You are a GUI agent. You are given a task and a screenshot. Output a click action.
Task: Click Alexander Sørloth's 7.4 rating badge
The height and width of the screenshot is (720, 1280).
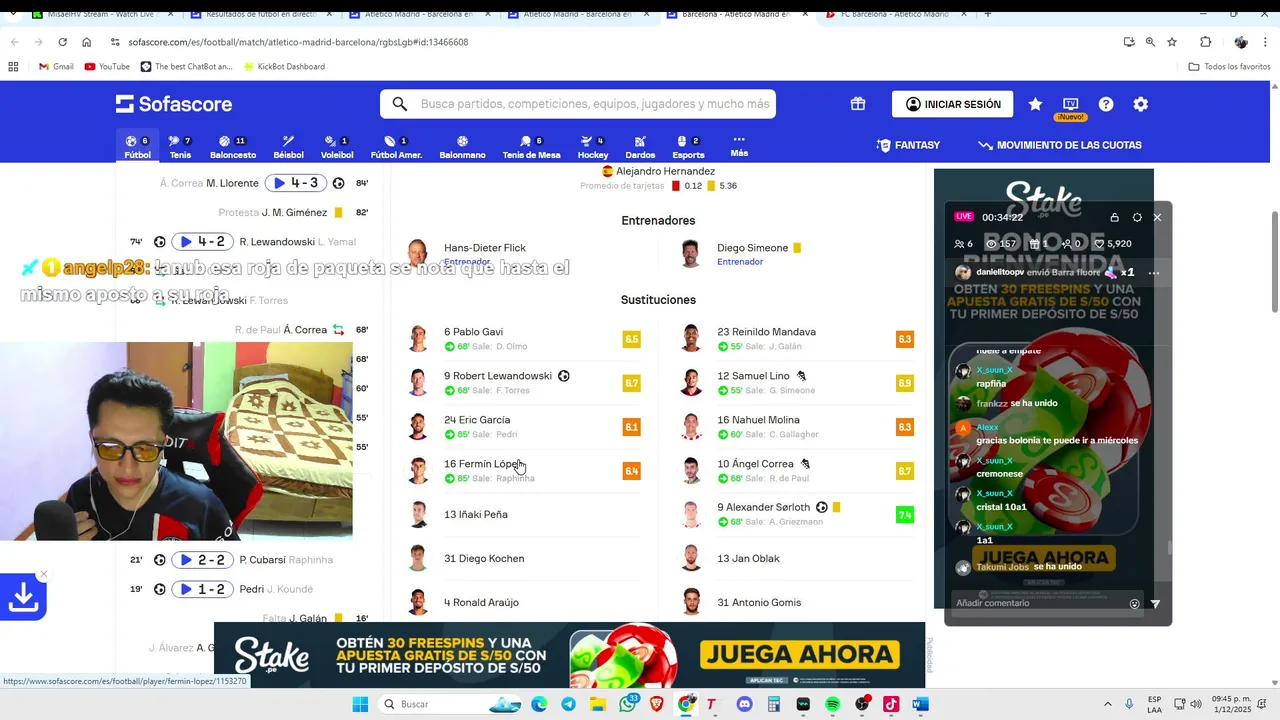[x=905, y=515]
